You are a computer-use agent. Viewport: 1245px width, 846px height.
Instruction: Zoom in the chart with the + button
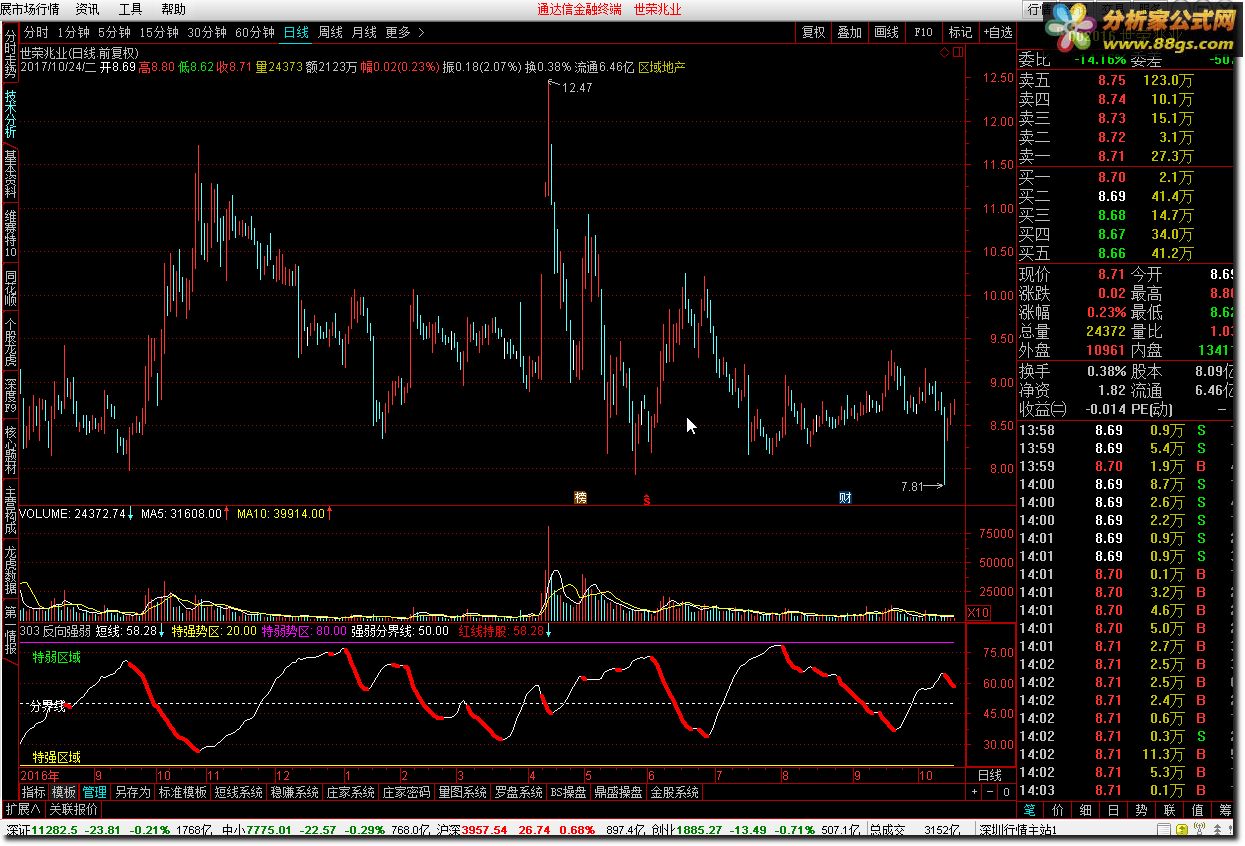pos(975,792)
